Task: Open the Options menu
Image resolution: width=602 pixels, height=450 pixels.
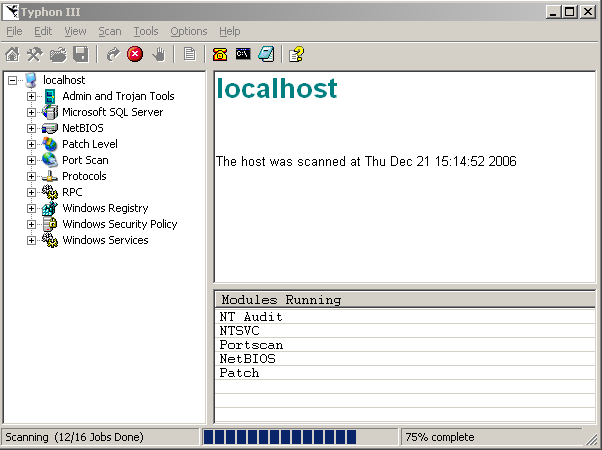Action: tap(189, 32)
